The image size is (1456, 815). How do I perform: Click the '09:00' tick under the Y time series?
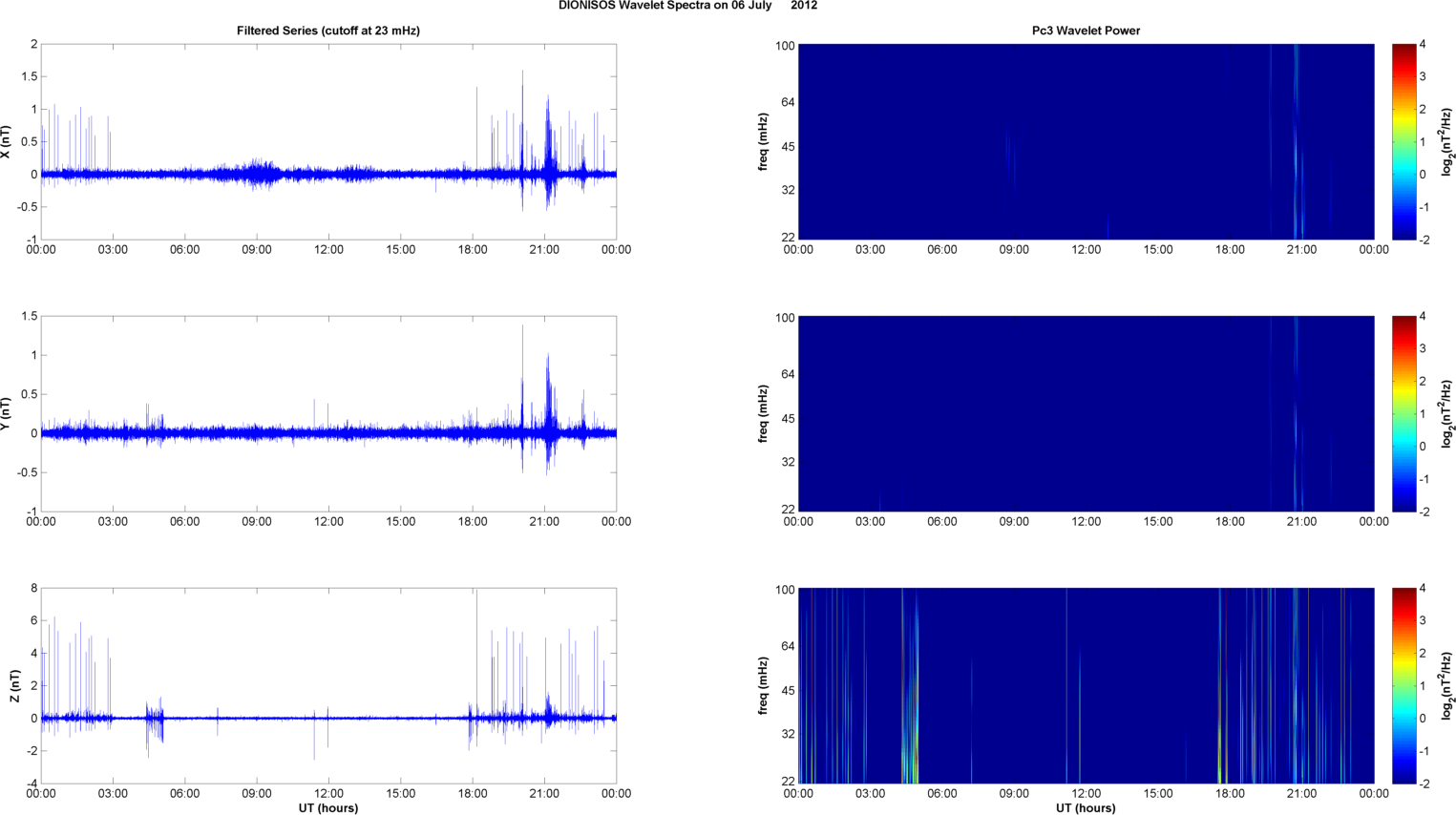pyautogui.click(x=257, y=522)
